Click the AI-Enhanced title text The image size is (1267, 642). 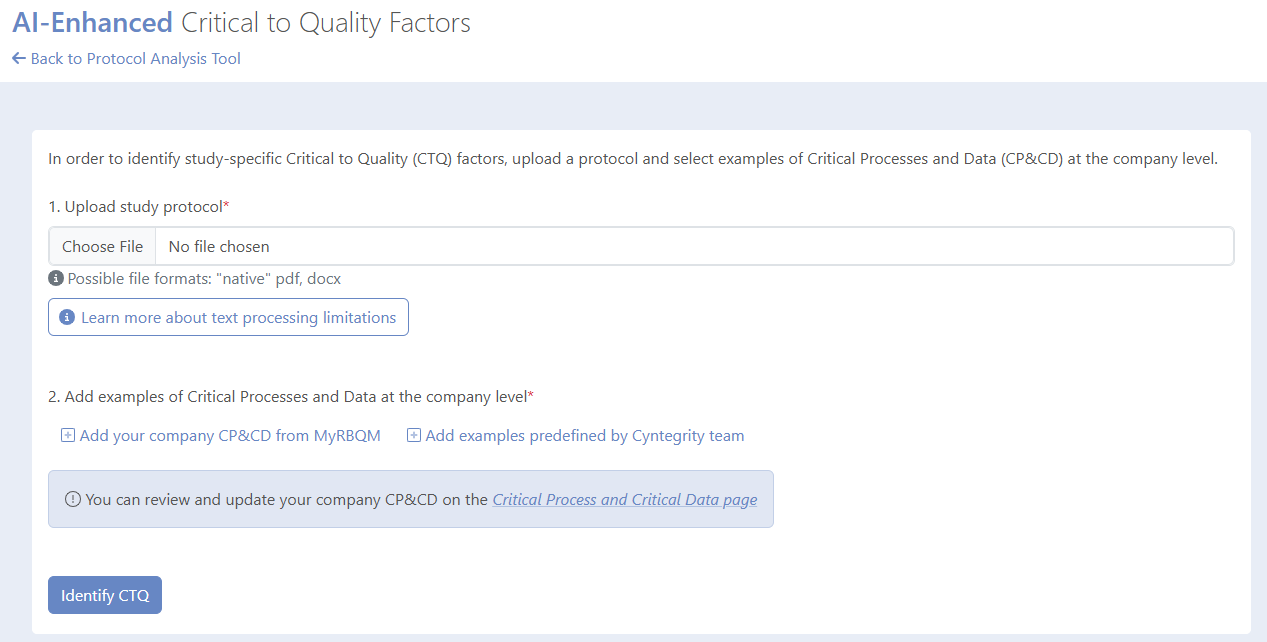coord(92,23)
